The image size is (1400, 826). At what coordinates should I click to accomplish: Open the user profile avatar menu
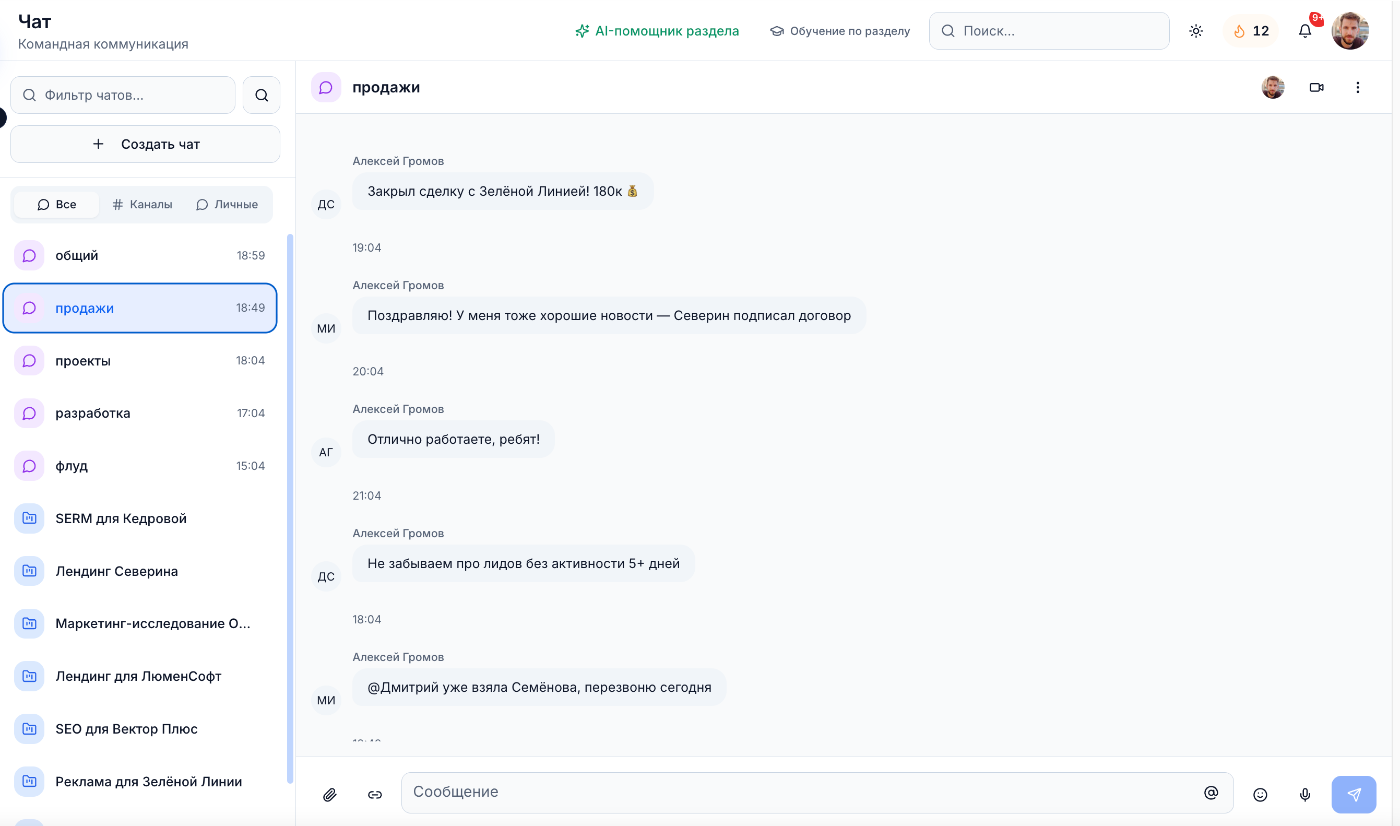[1350, 31]
